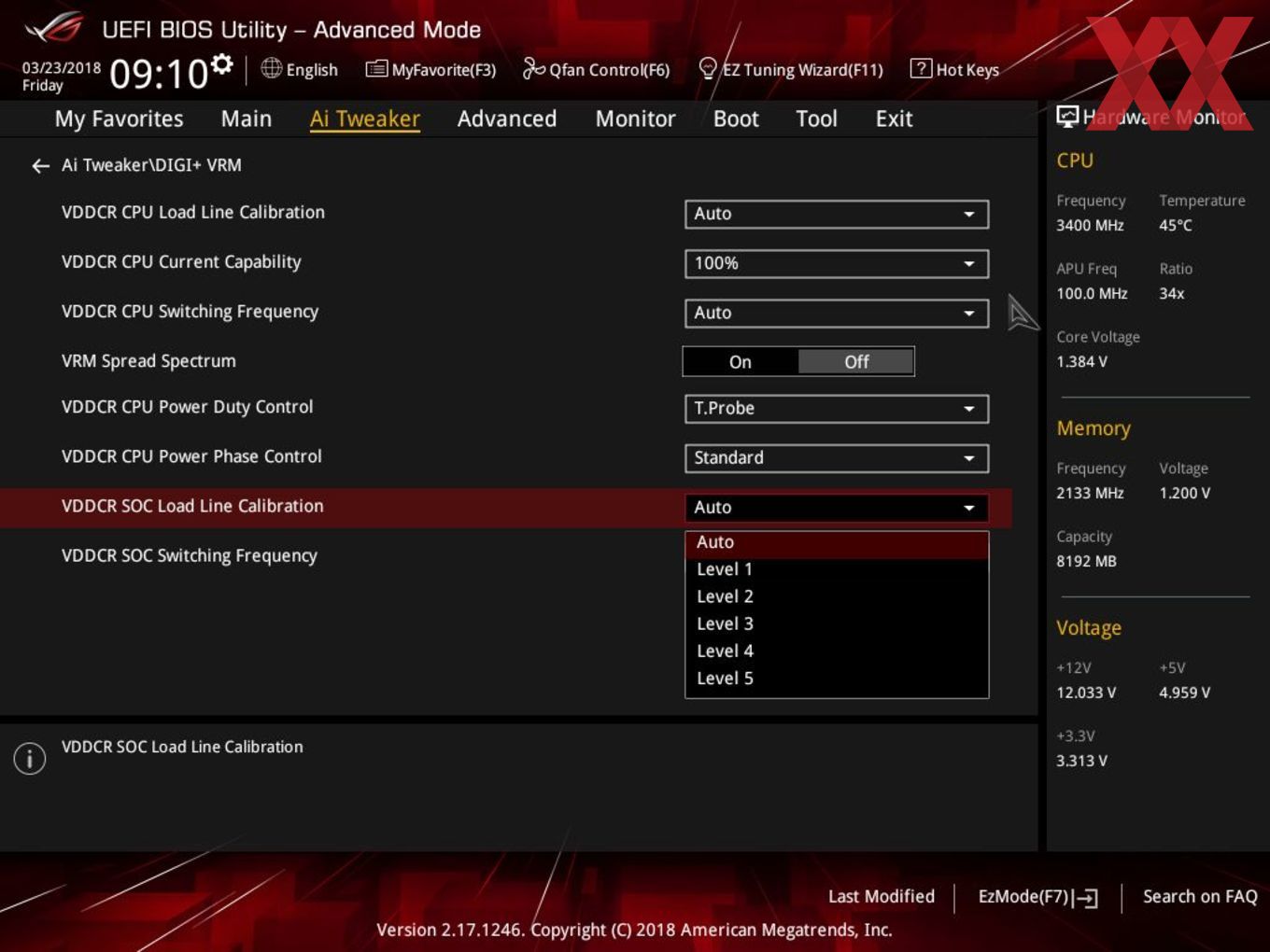This screenshot has width=1270, height=952.
Task: Turn VRM Spread Spectrum On
Action: (741, 362)
